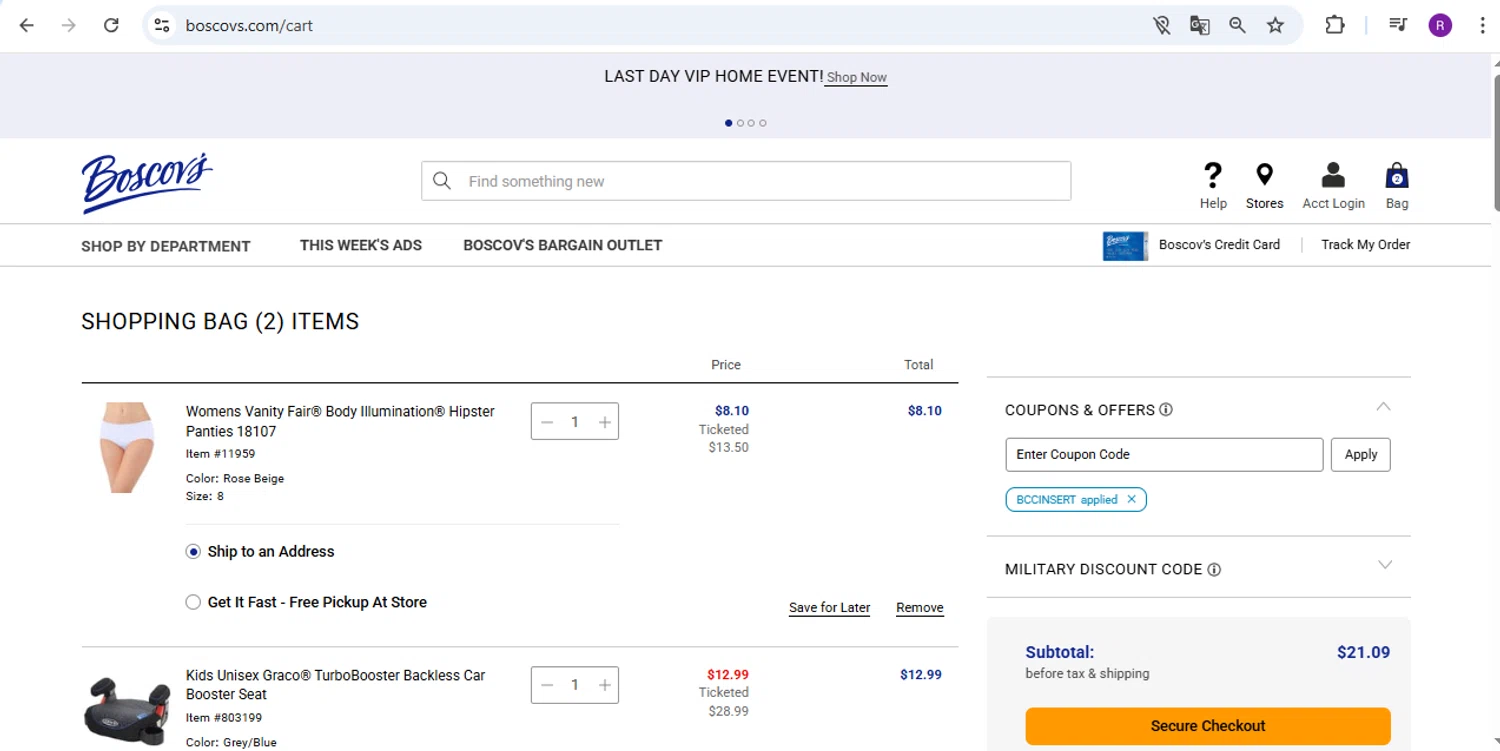Increase quantity of Graco booster seat
The width and height of the screenshot is (1500, 751).
pos(605,685)
